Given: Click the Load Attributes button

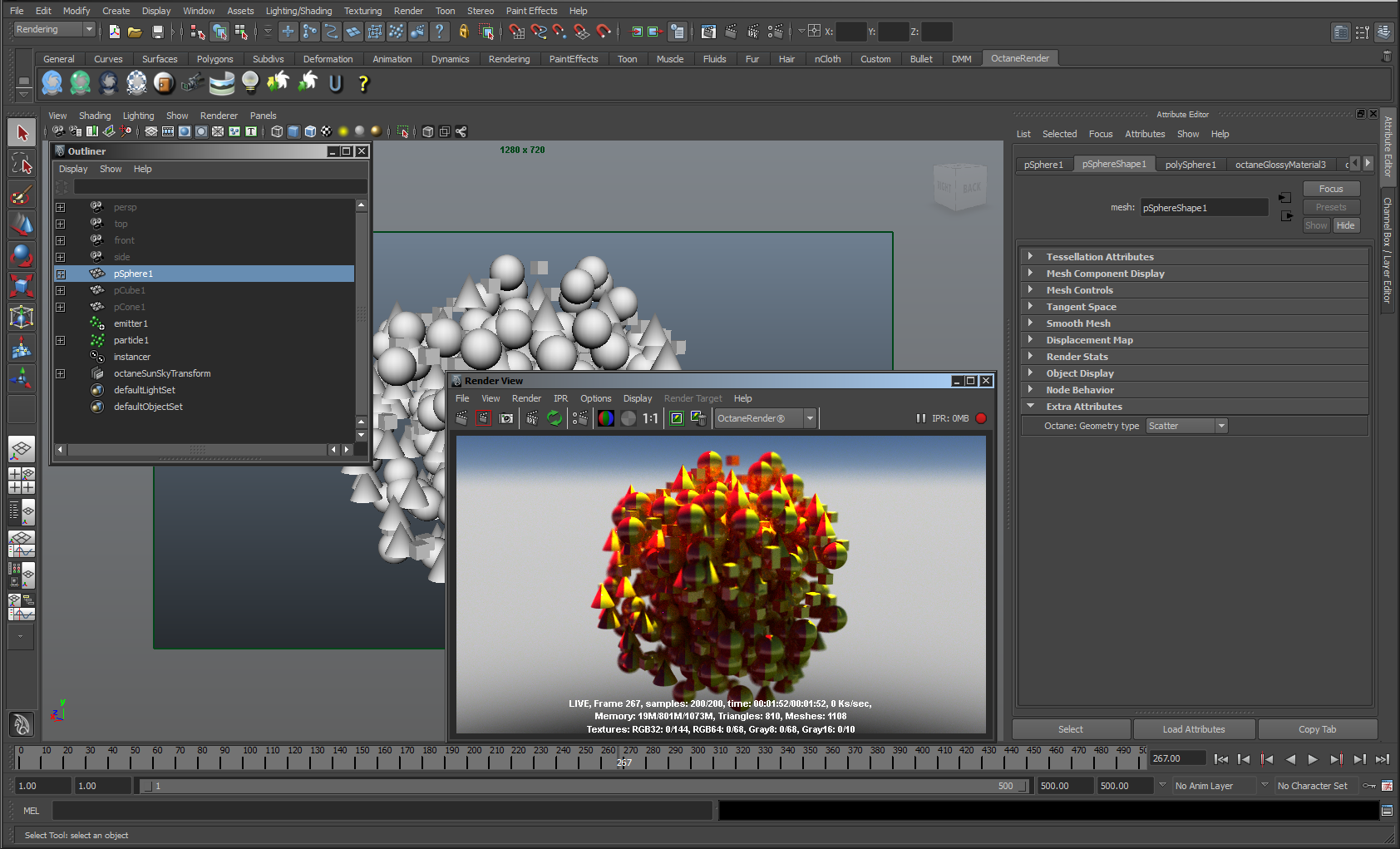Looking at the screenshot, I should [1193, 729].
